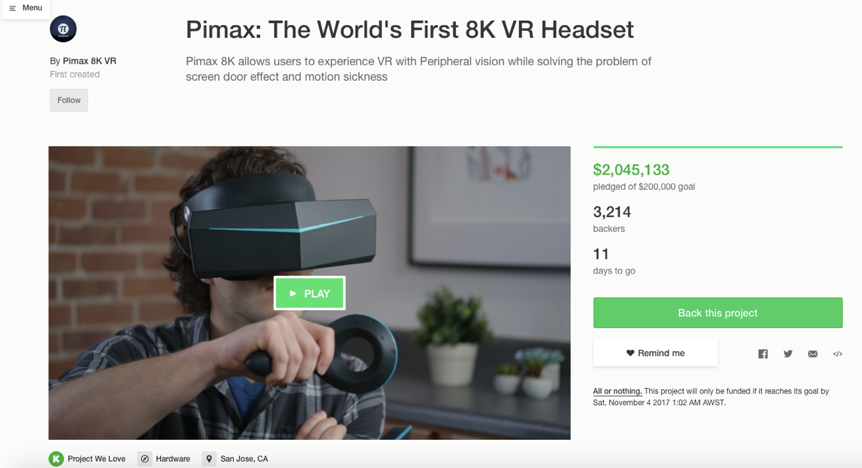This screenshot has height=468, width=862.
Task: Play the campaign video
Action: (x=310, y=293)
